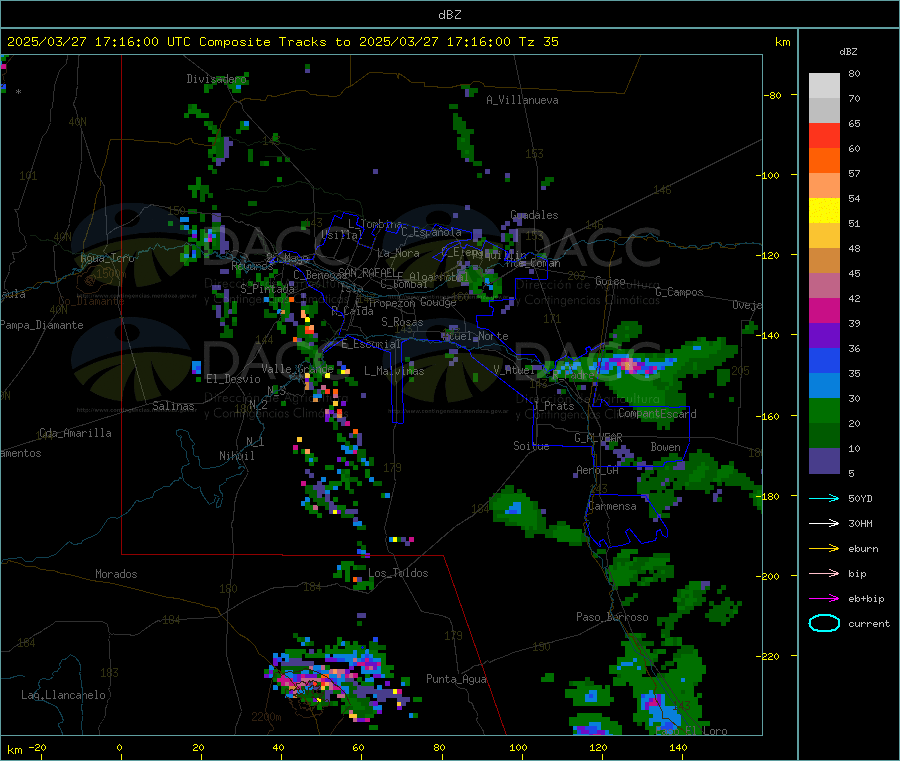Click the slate purple swatch at 10 dBZ
Screen dimensions: 900x761
pos(824,461)
